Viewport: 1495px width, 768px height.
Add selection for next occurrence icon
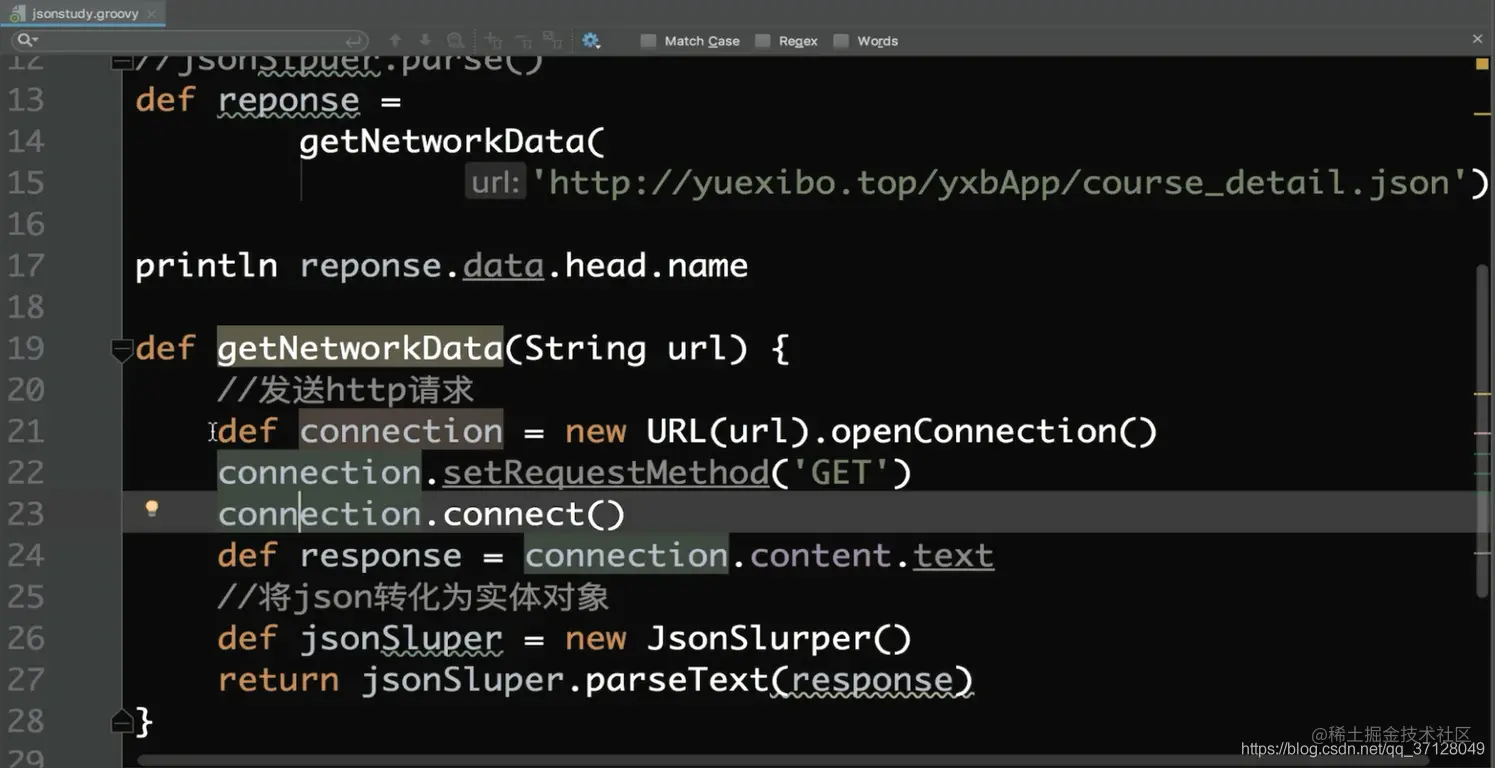(x=493, y=41)
